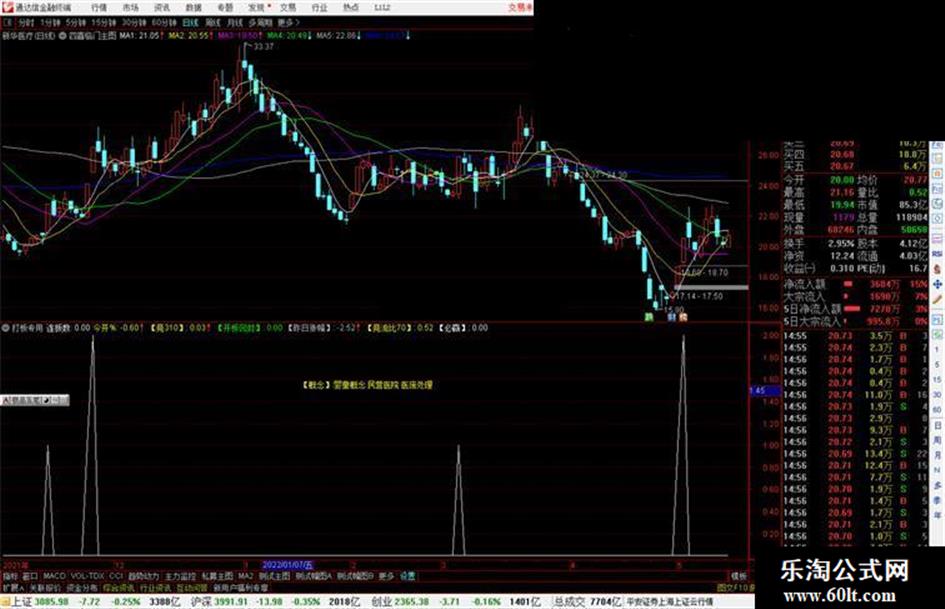945x609 pixels.
Task: Select the 15 minute shortcut in right sidebar
Action: 937,380
